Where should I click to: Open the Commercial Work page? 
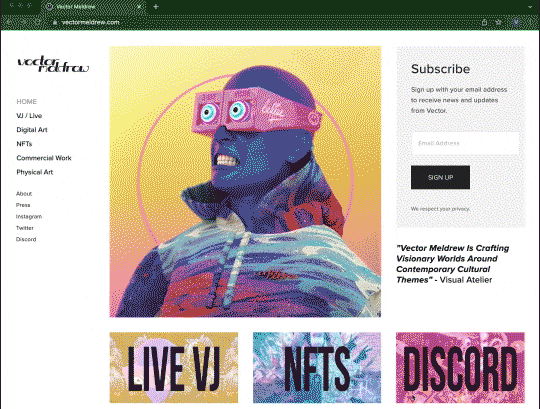pyautogui.click(x=44, y=158)
